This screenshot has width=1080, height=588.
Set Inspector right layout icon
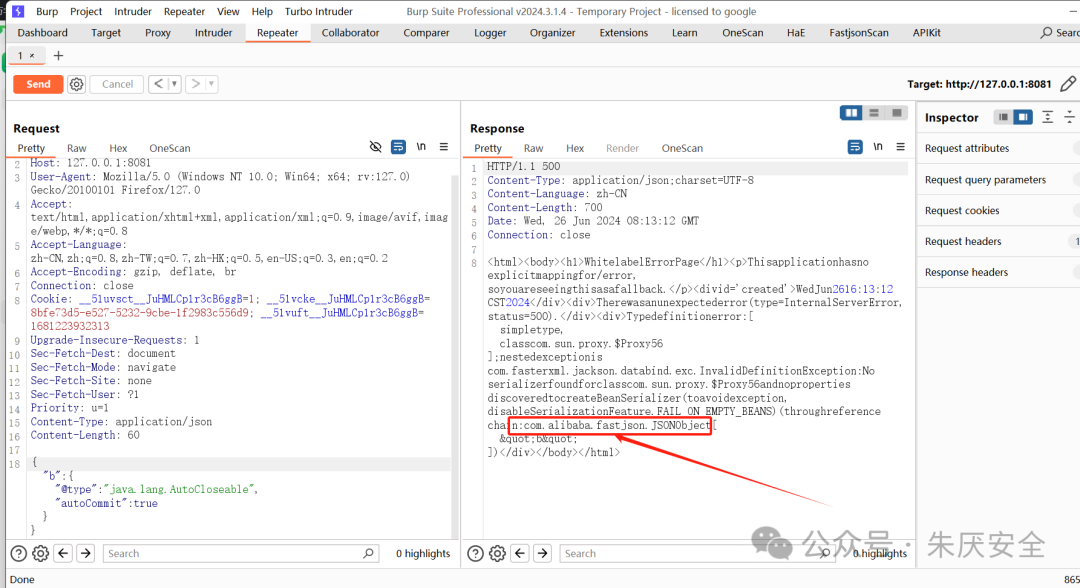[1024, 117]
